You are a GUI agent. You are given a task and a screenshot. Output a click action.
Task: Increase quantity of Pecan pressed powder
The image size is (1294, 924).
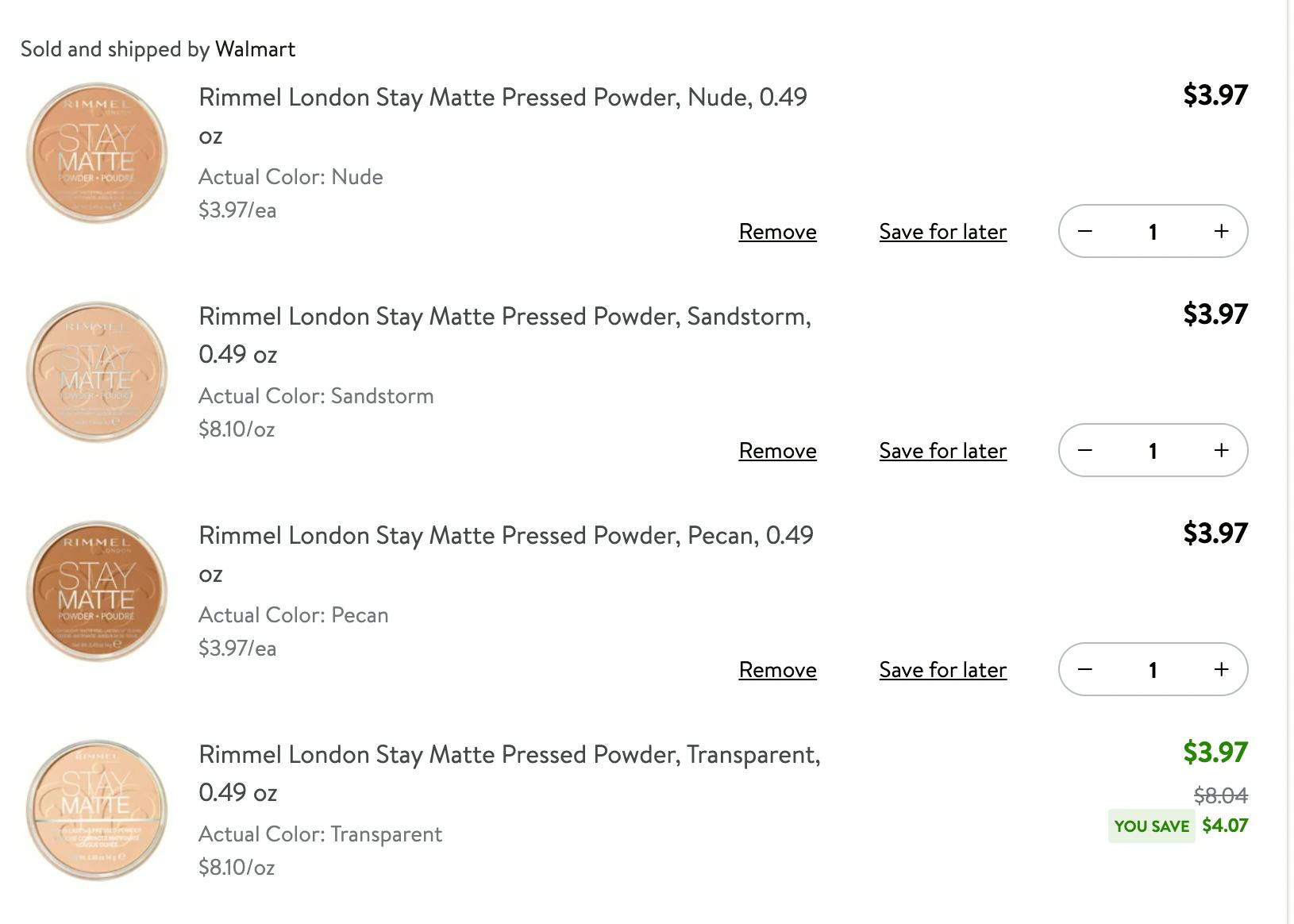(1221, 669)
